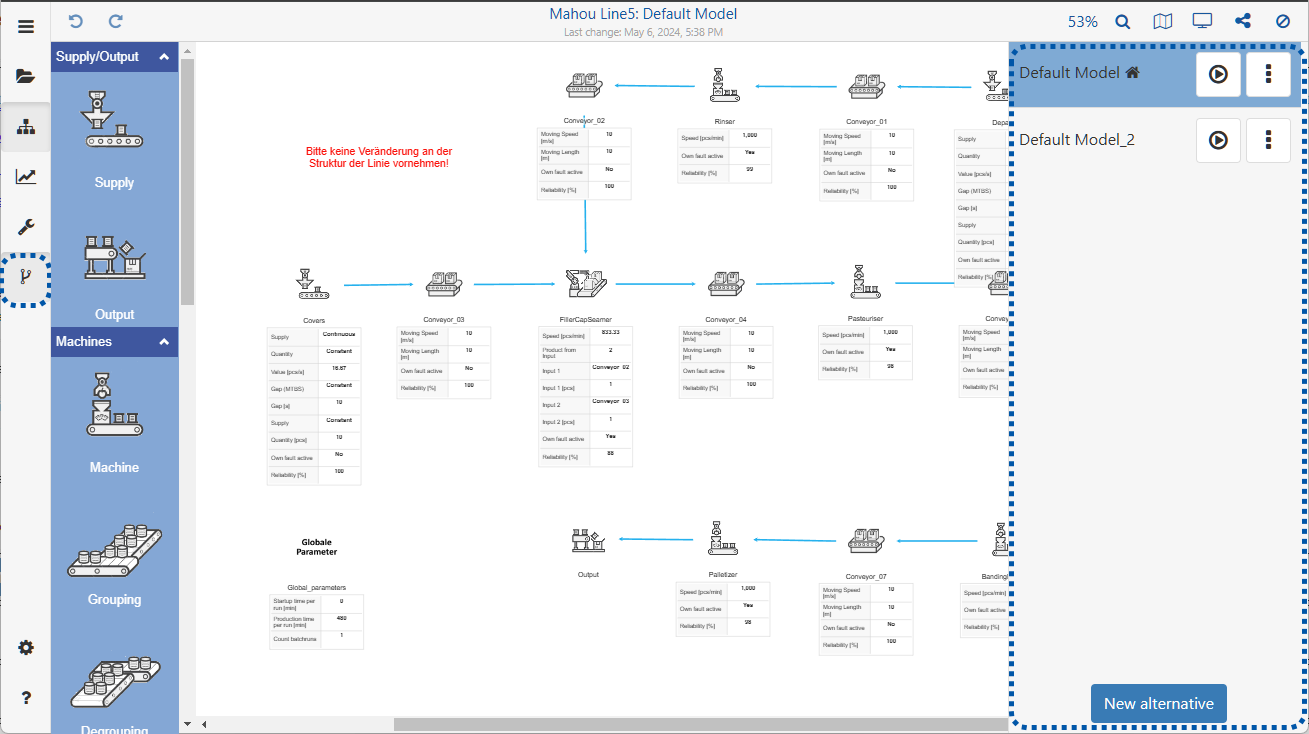Collapse the Supply/Output palette section
1309x734 pixels.
[163, 57]
